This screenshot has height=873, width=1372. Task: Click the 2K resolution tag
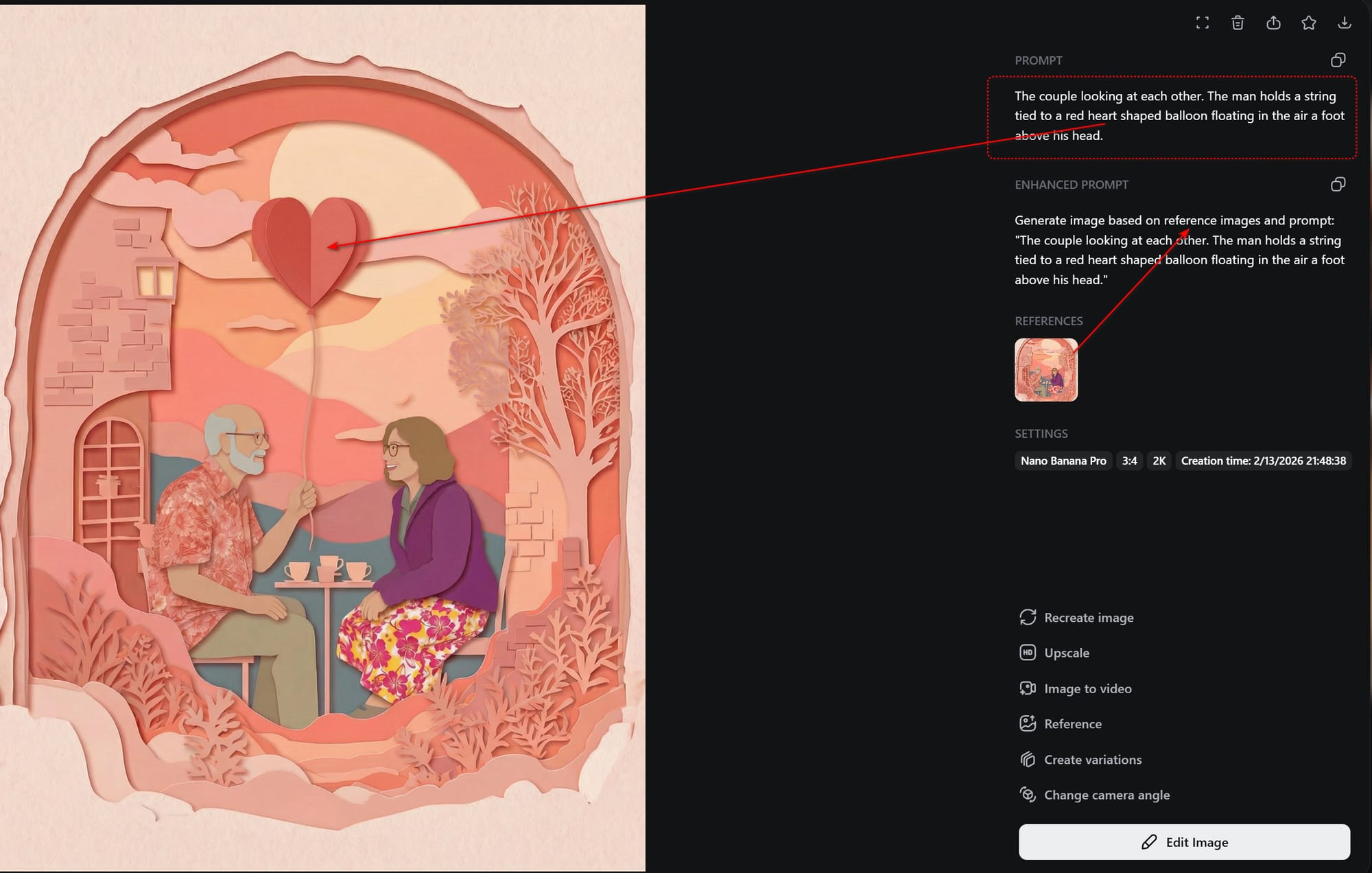[x=1159, y=461]
